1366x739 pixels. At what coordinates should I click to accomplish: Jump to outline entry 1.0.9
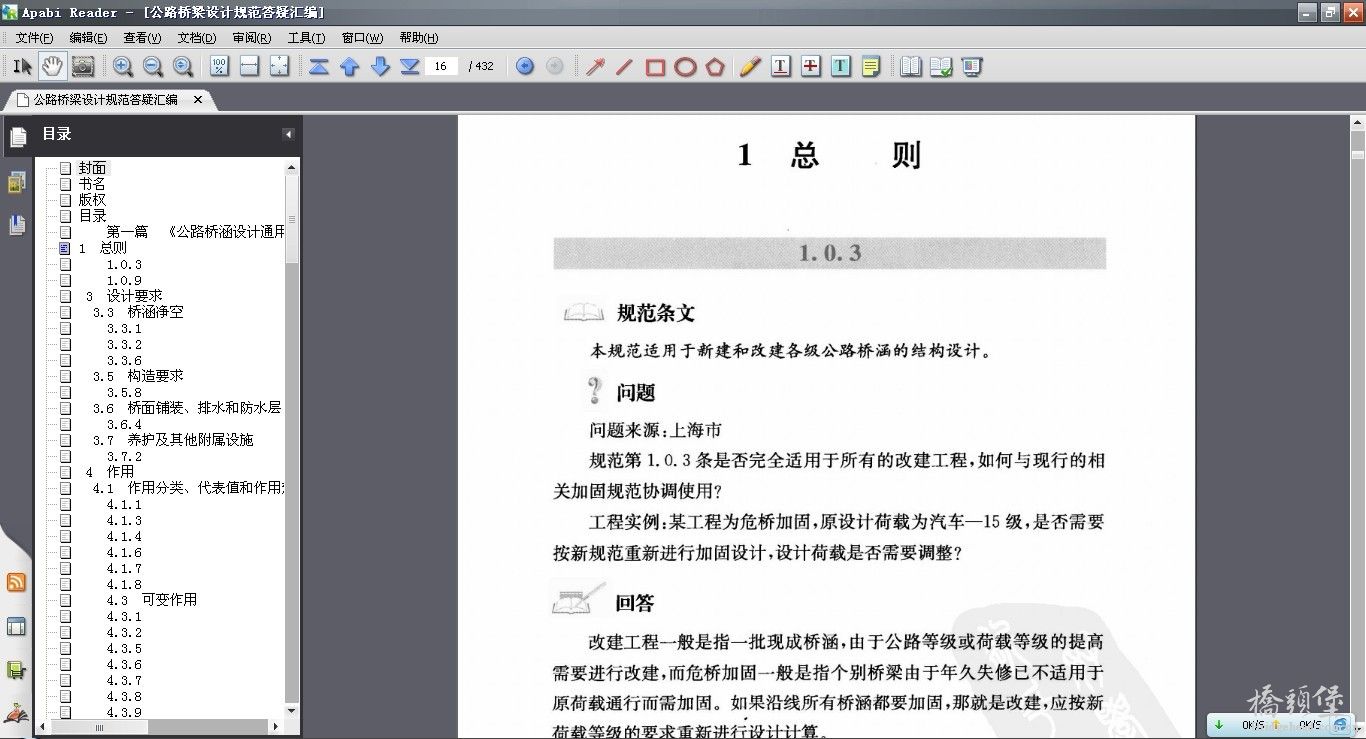[x=124, y=280]
